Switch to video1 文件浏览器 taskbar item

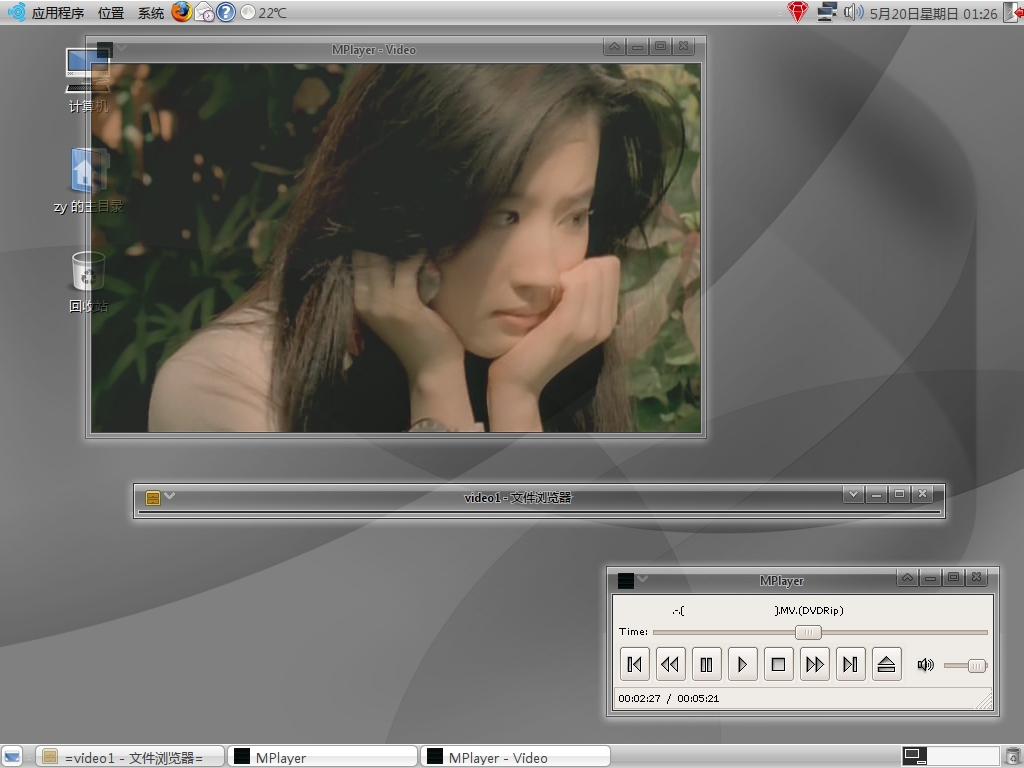(129, 757)
